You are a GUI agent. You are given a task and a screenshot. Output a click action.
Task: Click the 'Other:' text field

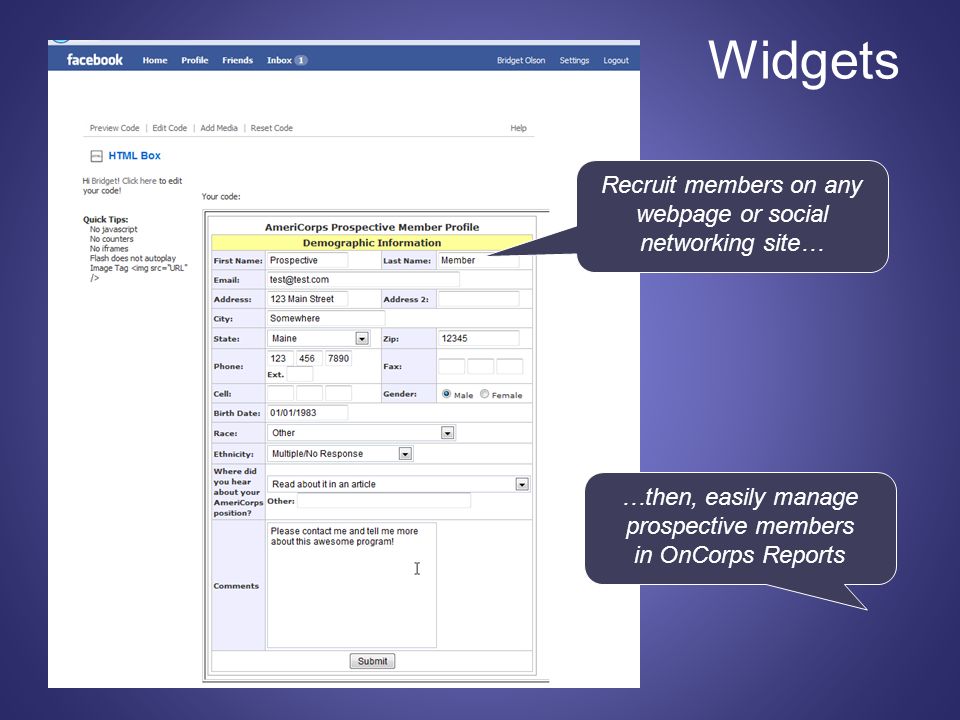[384, 501]
